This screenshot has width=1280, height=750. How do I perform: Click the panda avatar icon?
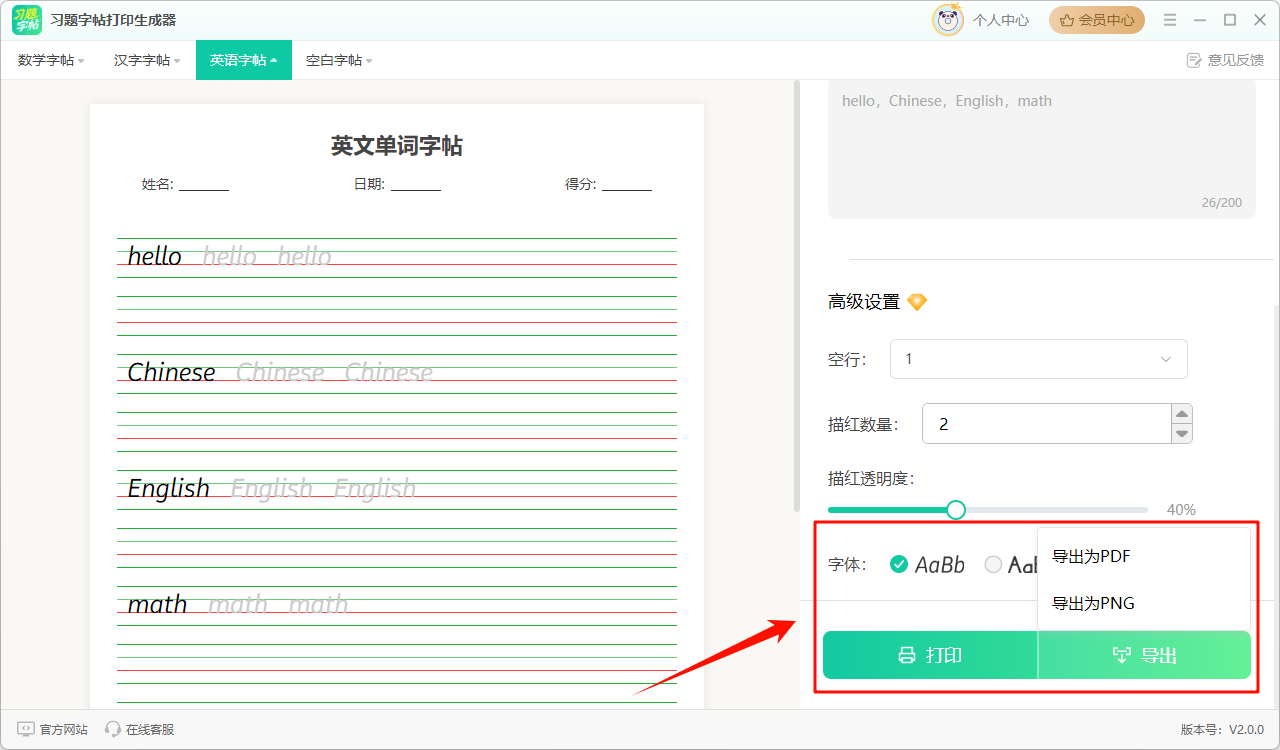pyautogui.click(x=947, y=20)
